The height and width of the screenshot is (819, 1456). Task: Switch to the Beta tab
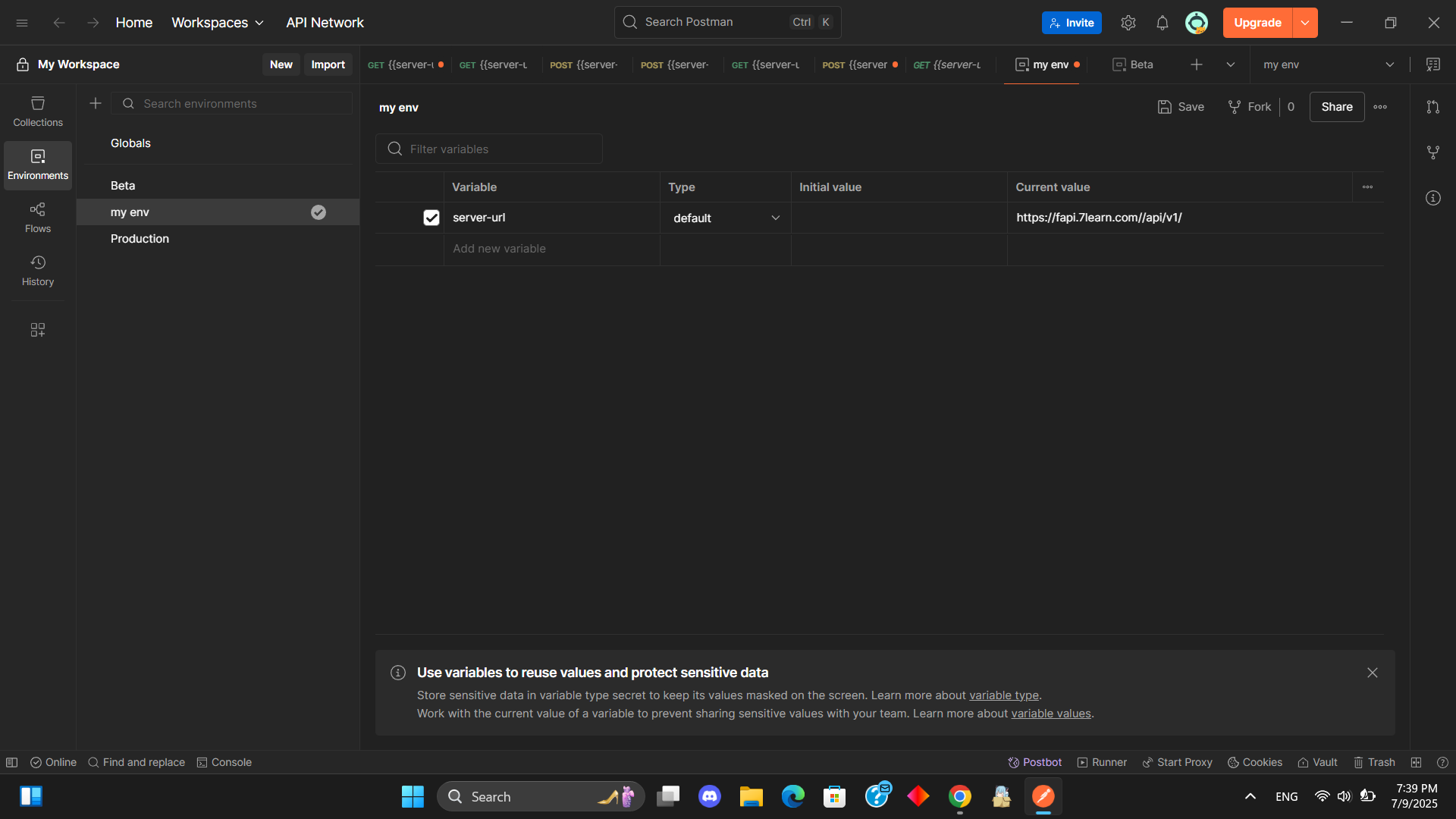point(1133,64)
